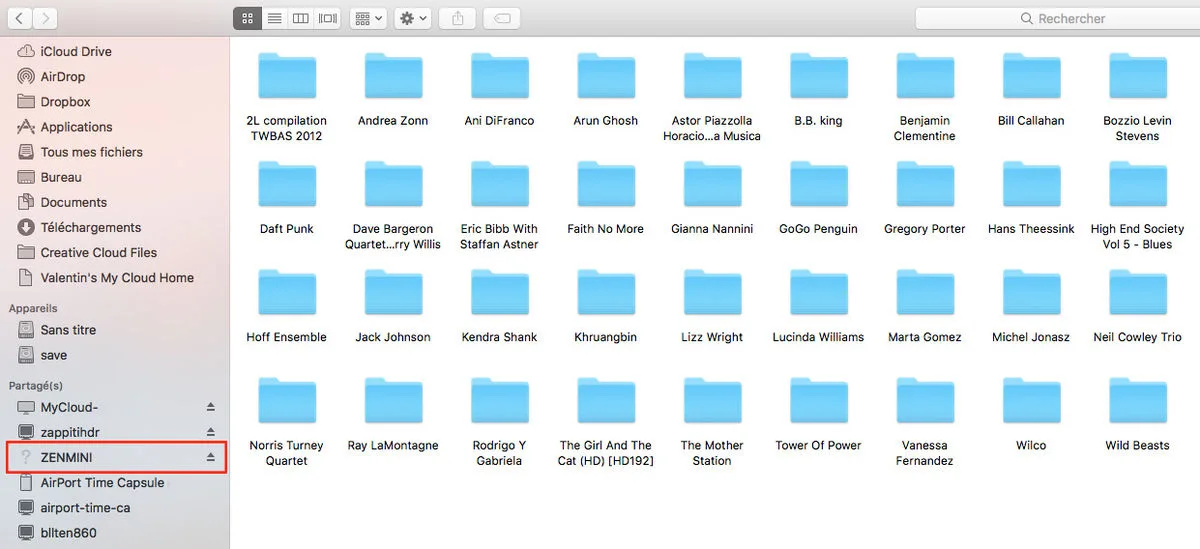Screen dimensions: 1200x549
Task: Switch to icon view mode
Action: point(248,18)
